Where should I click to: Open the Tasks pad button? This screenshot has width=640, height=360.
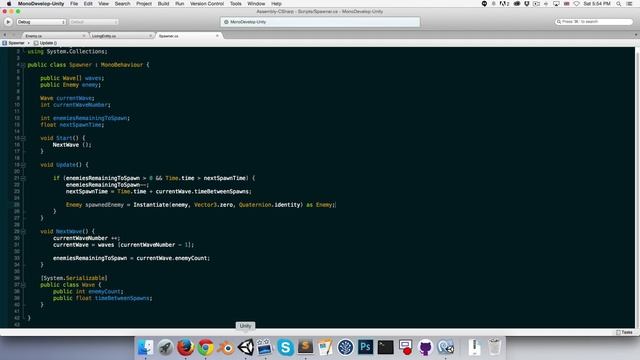tap(624, 332)
